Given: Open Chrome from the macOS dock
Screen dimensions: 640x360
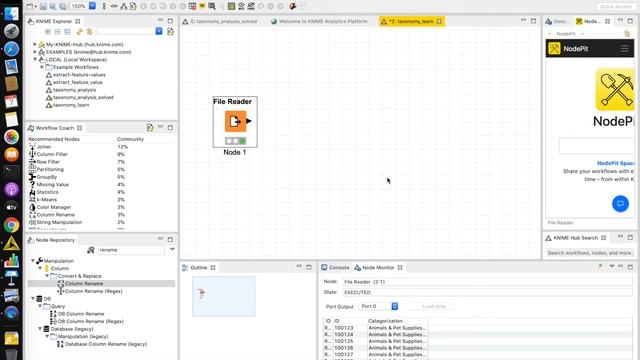Looking at the screenshot, I should pyautogui.click(x=11, y=225).
